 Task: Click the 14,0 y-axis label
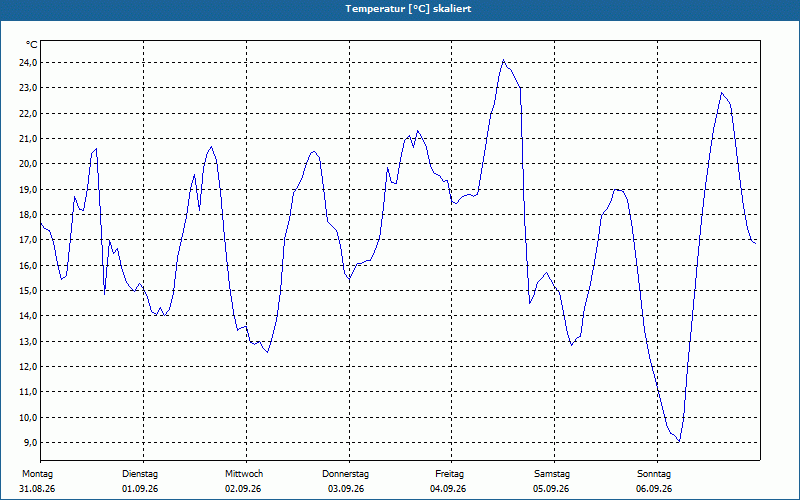pyautogui.click(x=28, y=316)
